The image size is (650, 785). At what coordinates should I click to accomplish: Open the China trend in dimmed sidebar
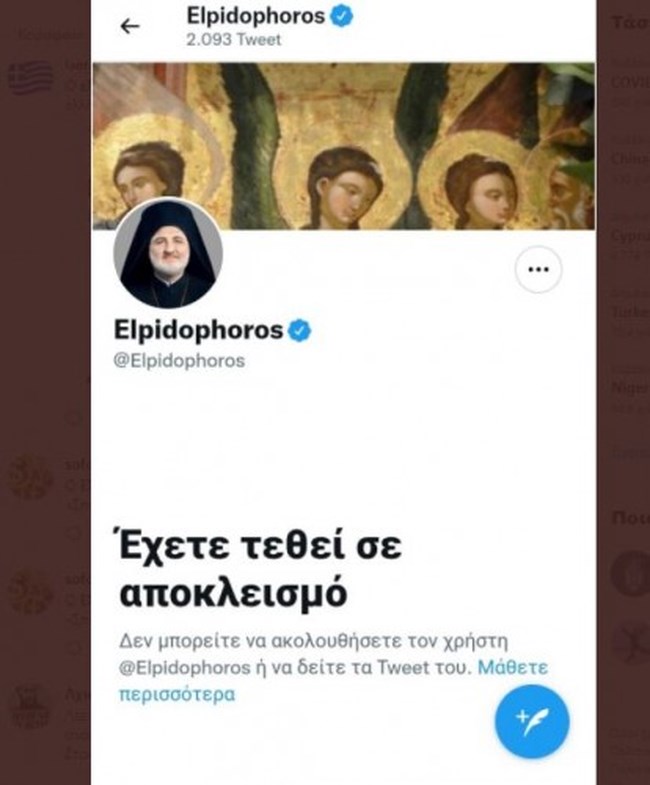pyautogui.click(x=630, y=159)
